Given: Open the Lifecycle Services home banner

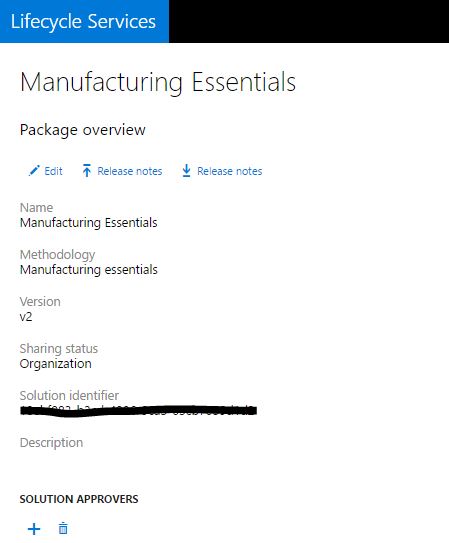Looking at the screenshot, I should click(x=84, y=21).
